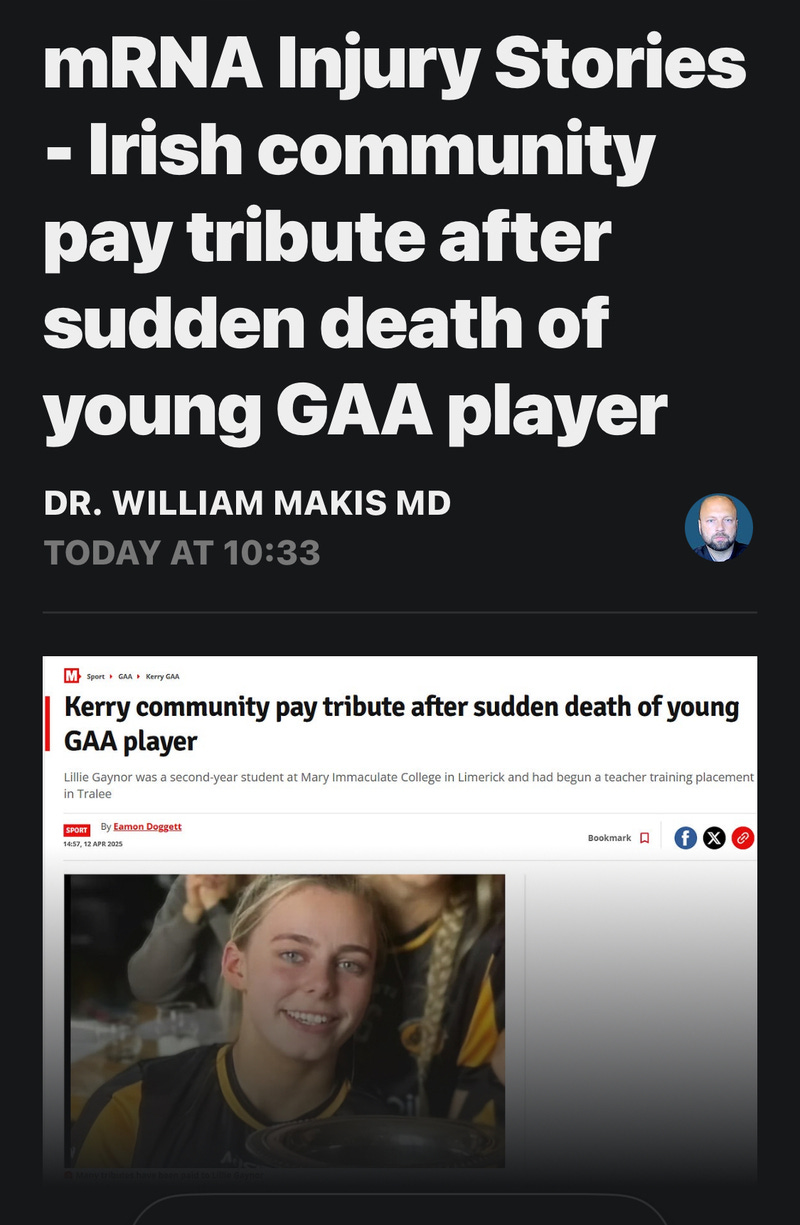The height and width of the screenshot is (1225, 800).
Task: Click the Kerry community pay tribute headline
Action: click(x=401, y=724)
